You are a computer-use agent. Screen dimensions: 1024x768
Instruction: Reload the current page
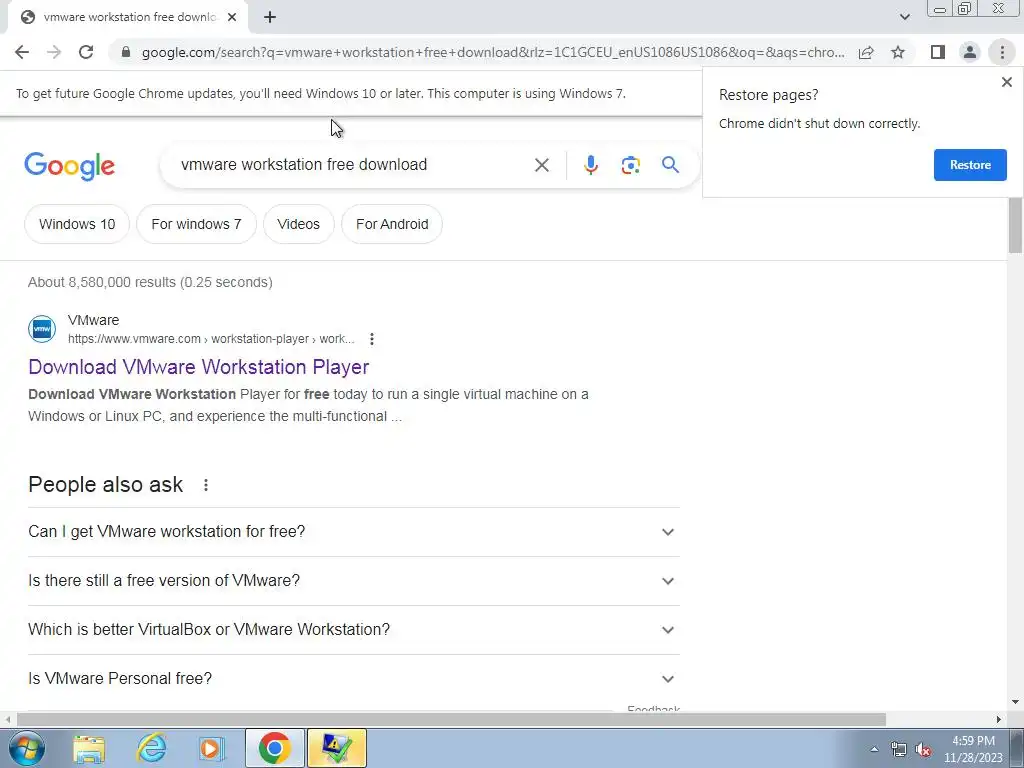click(86, 52)
